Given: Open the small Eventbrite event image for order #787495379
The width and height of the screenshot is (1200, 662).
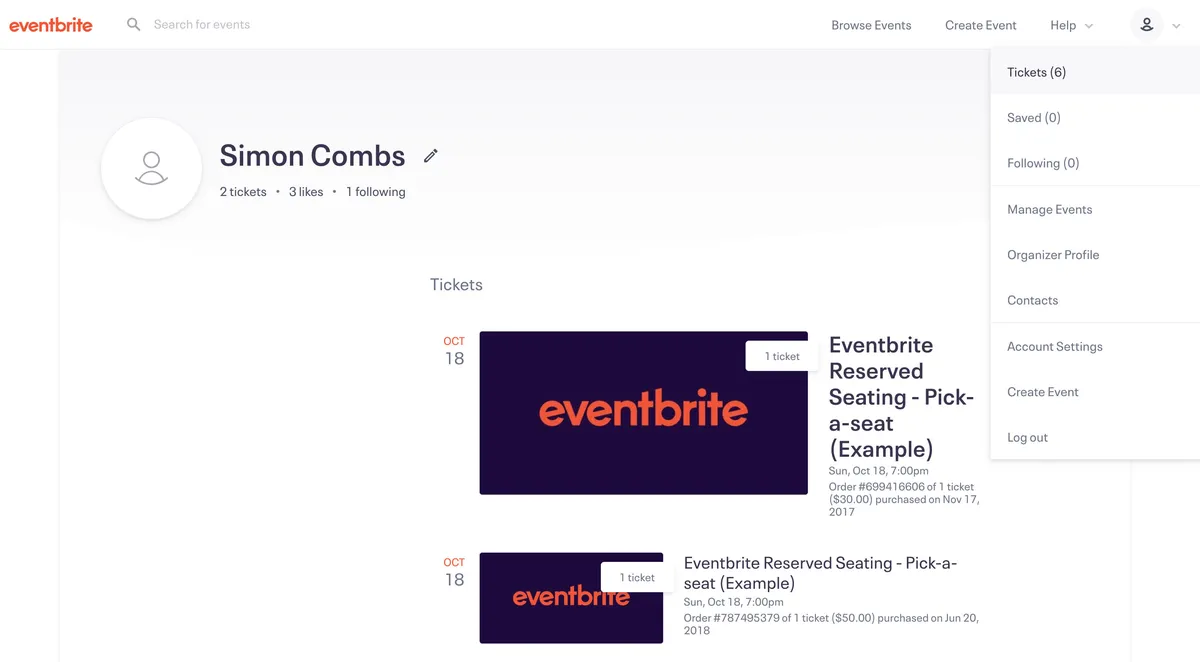Looking at the screenshot, I should (x=571, y=598).
